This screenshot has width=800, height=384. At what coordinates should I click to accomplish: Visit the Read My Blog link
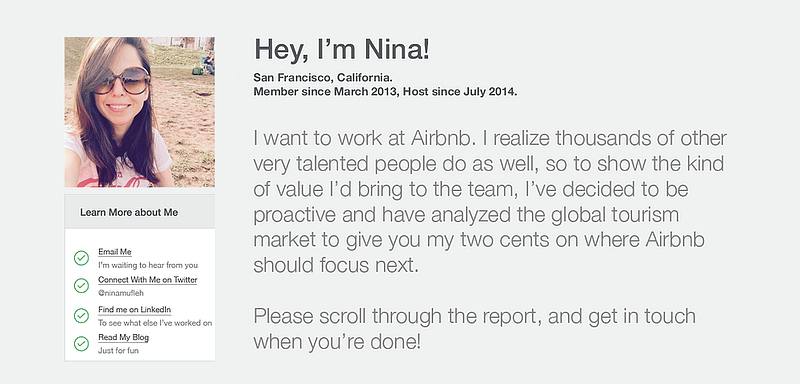[x=123, y=338]
